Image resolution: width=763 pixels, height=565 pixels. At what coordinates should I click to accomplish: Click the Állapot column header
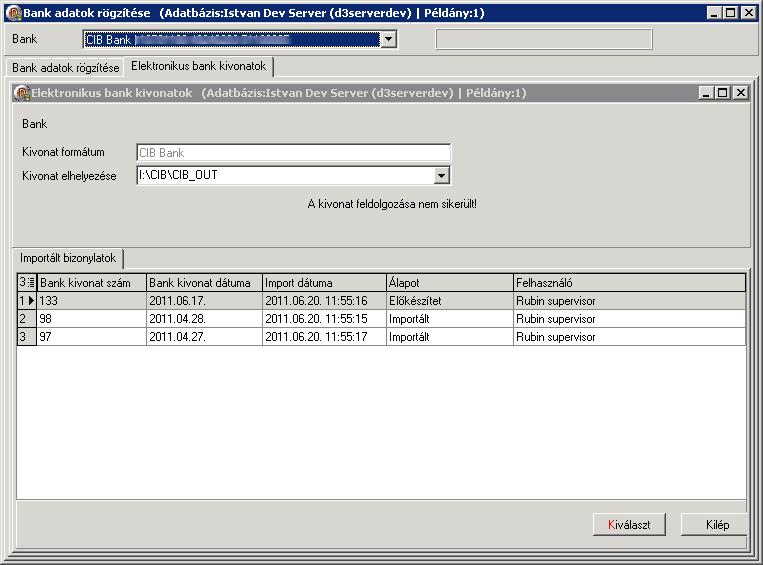point(450,283)
